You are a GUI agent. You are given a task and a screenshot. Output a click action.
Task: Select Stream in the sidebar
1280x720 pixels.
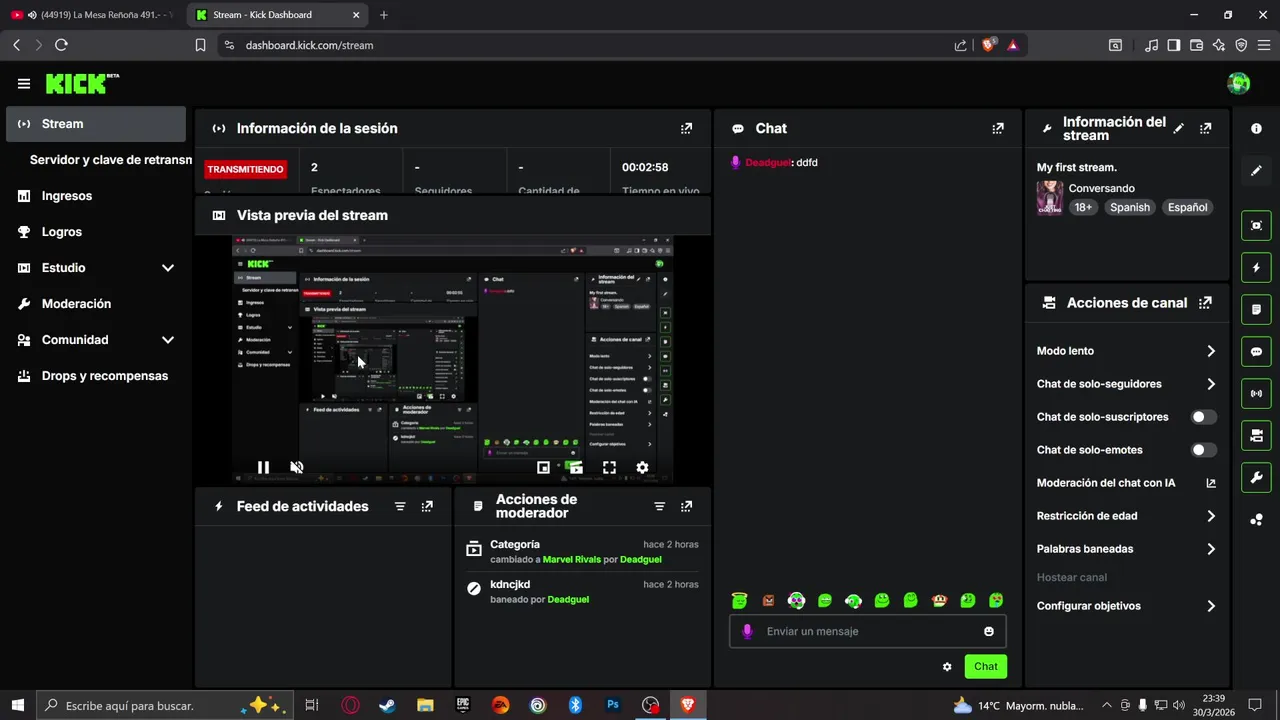(96, 124)
